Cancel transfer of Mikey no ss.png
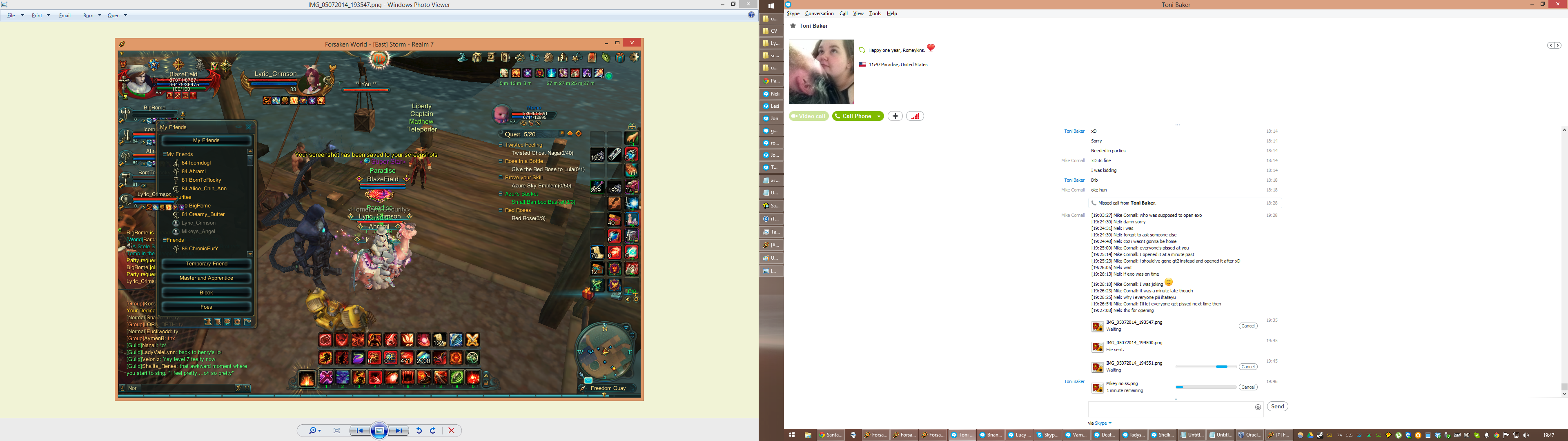 pyautogui.click(x=1248, y=388)
